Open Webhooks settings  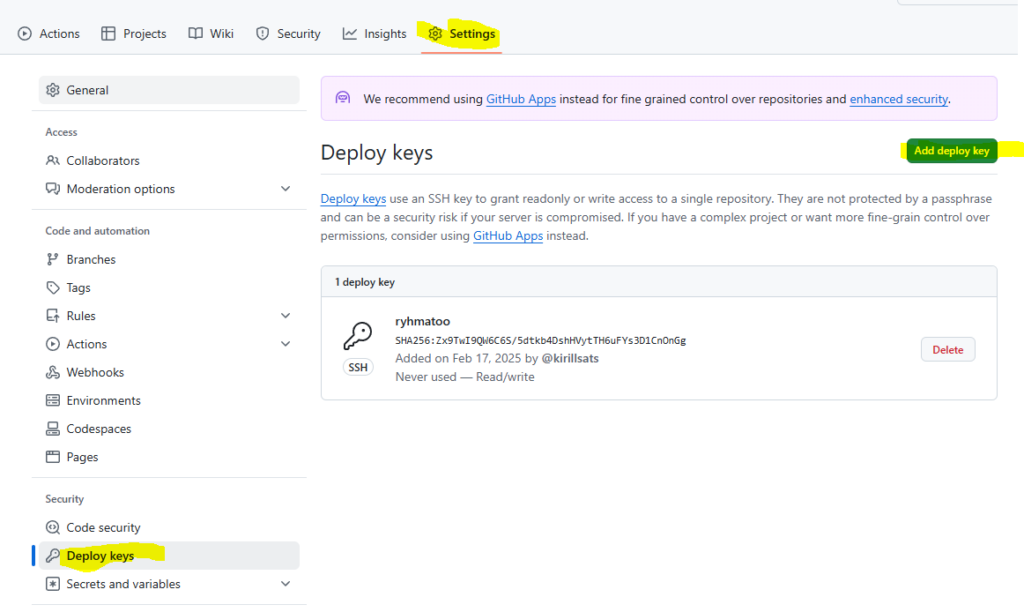pyautogui.click(x=169, y=372)
